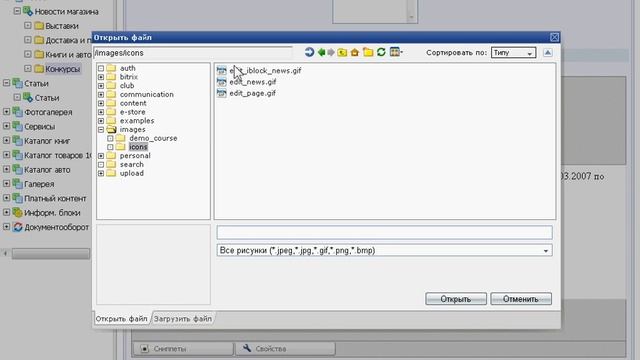Select the 'Открыть файл' bottom tab
The image size is (640, 360).
coord(121,318)
